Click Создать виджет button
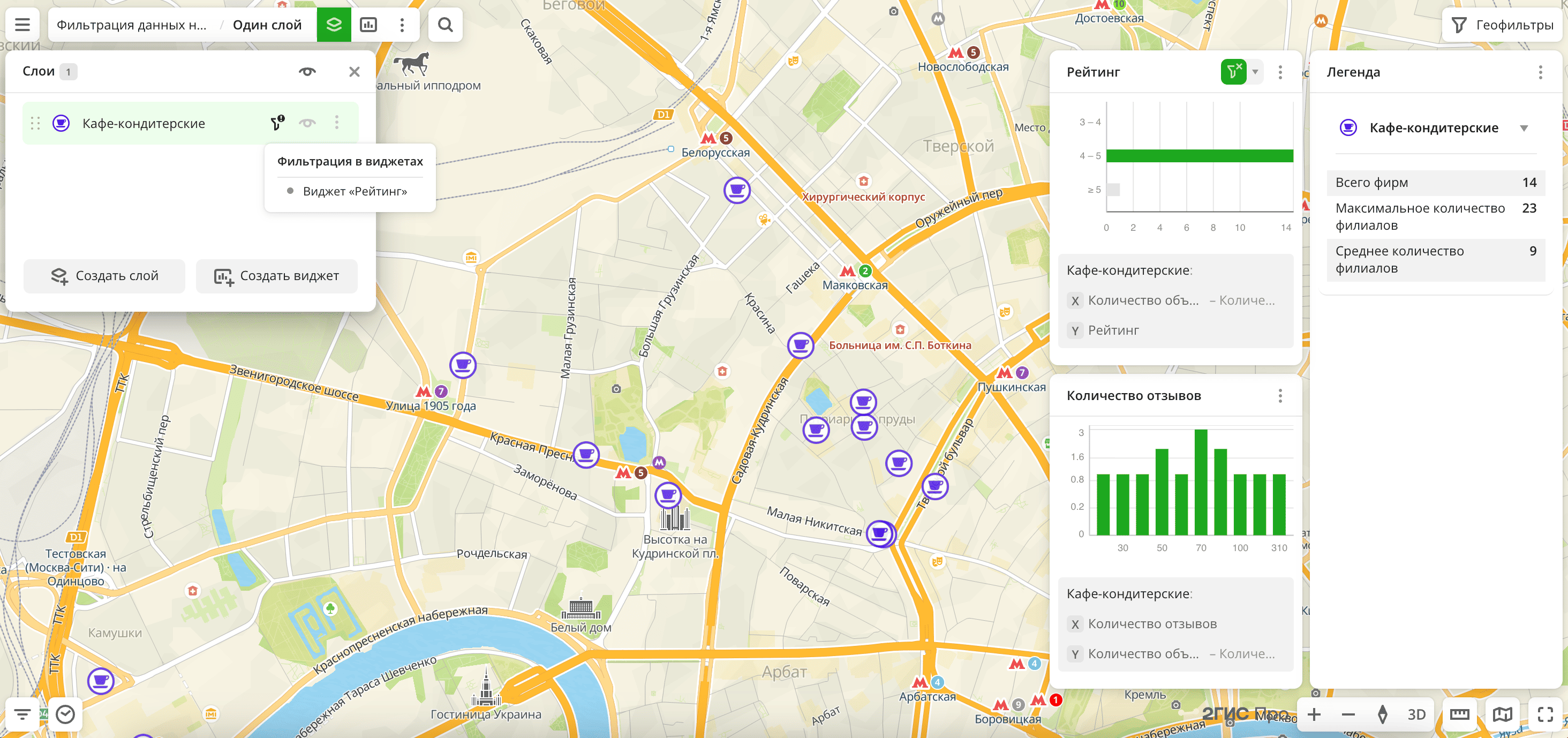 (x=276, y=276)
